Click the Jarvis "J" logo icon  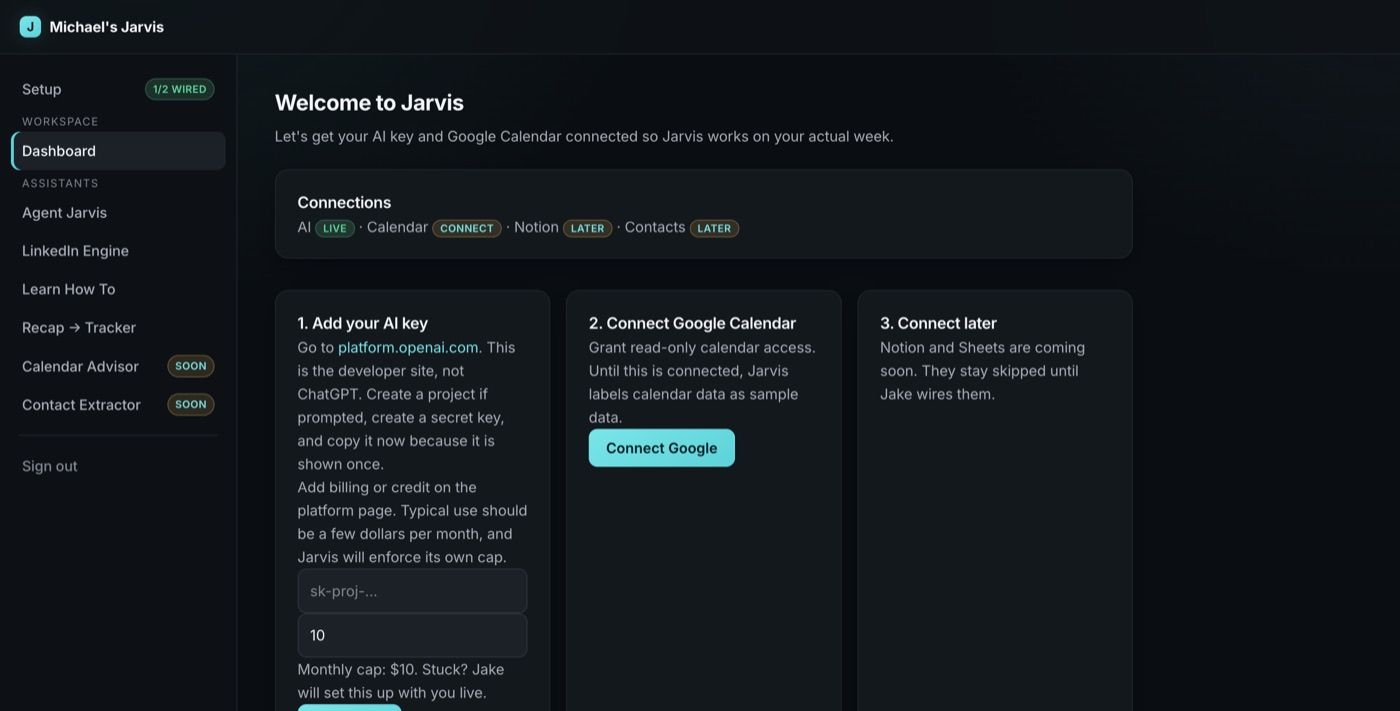[x=30, y=27]
